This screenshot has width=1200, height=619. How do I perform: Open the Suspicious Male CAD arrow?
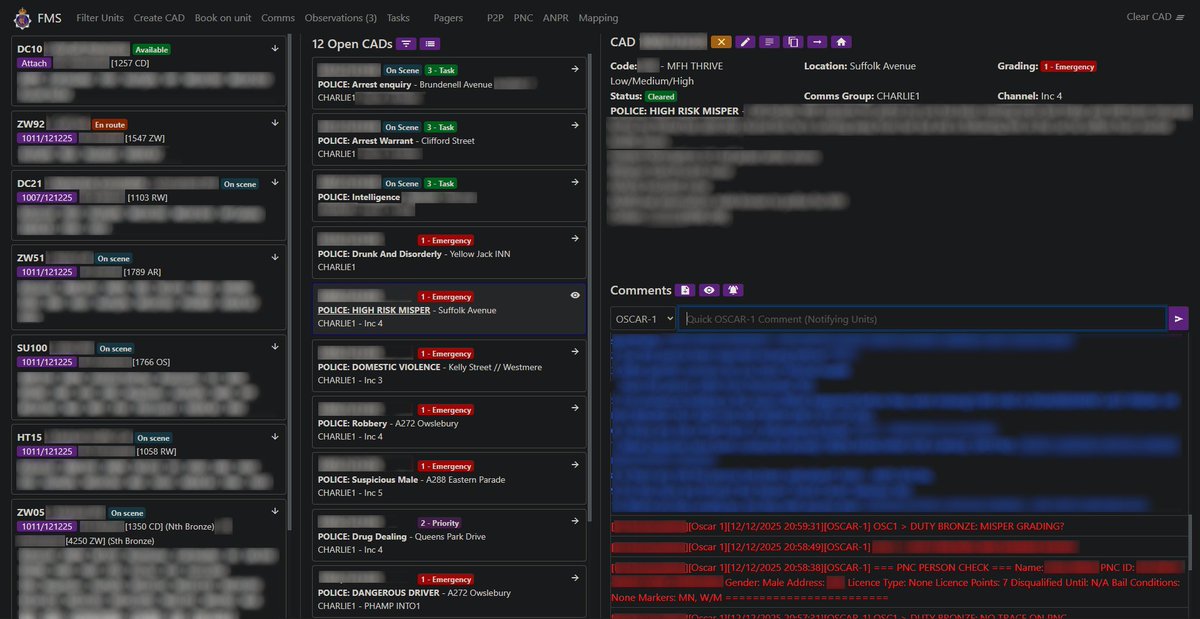[575, 465]
